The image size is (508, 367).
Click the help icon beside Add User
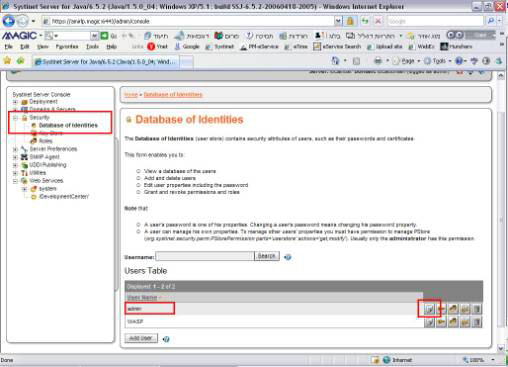click(166, 339)
